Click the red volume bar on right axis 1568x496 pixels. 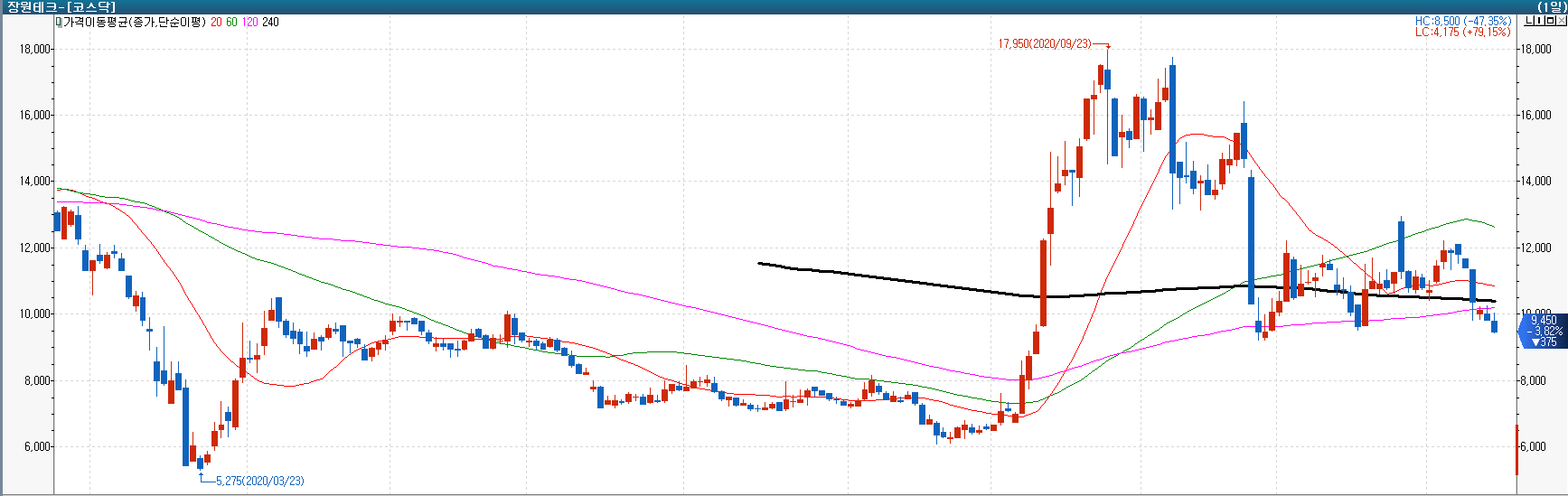click(x=1517, y=449)
